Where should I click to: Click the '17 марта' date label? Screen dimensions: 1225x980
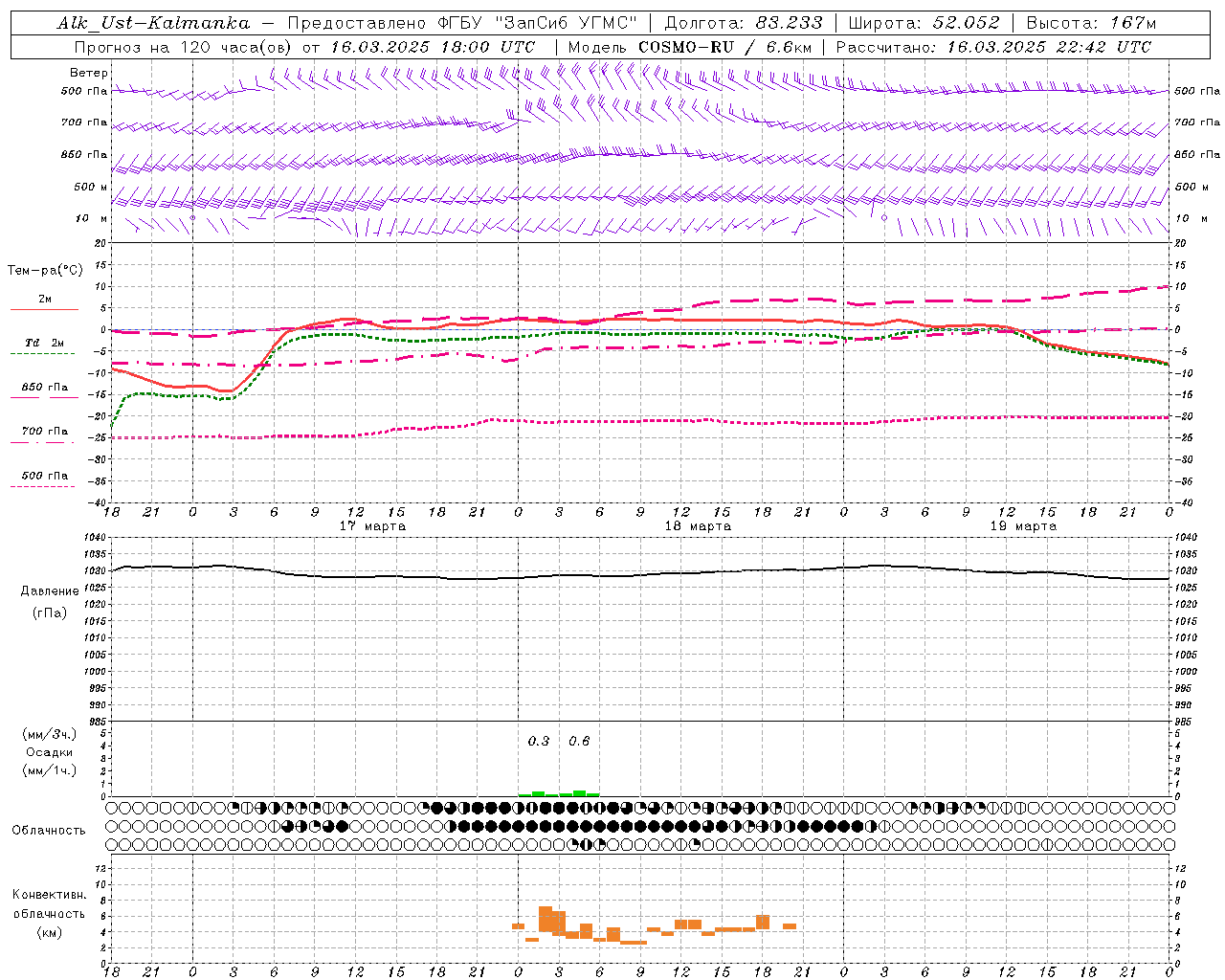pos(373,526)
